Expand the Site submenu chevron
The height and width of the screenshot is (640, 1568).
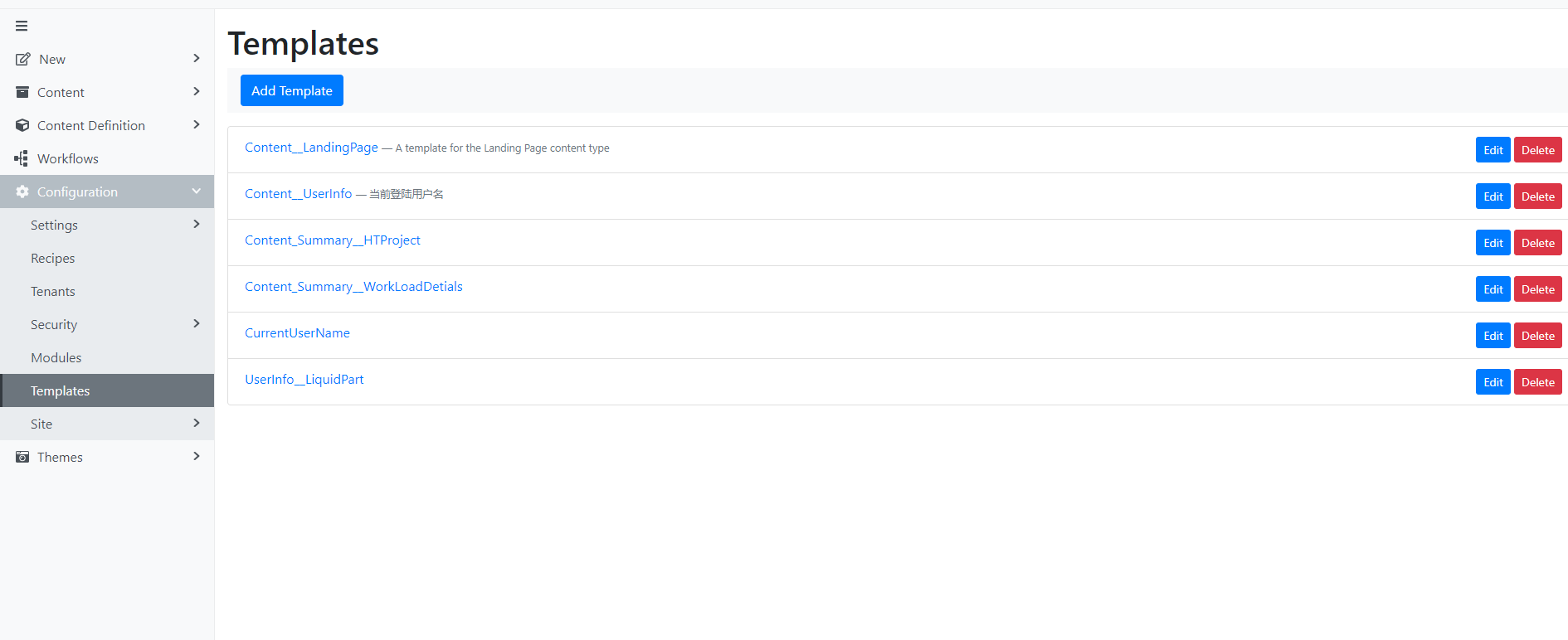click(x=197, y=423)
